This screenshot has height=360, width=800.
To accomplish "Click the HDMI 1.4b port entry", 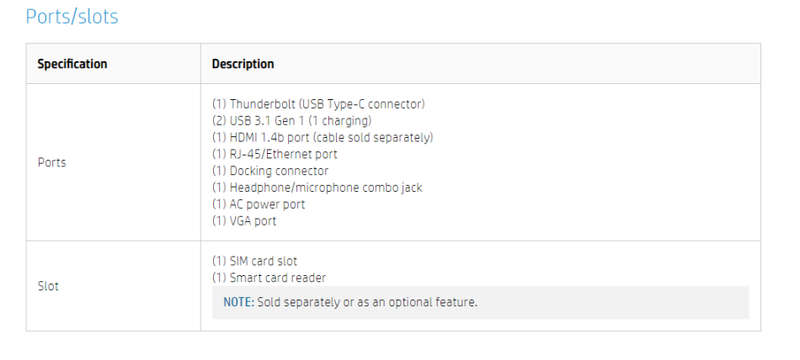I will click(322, 138).
